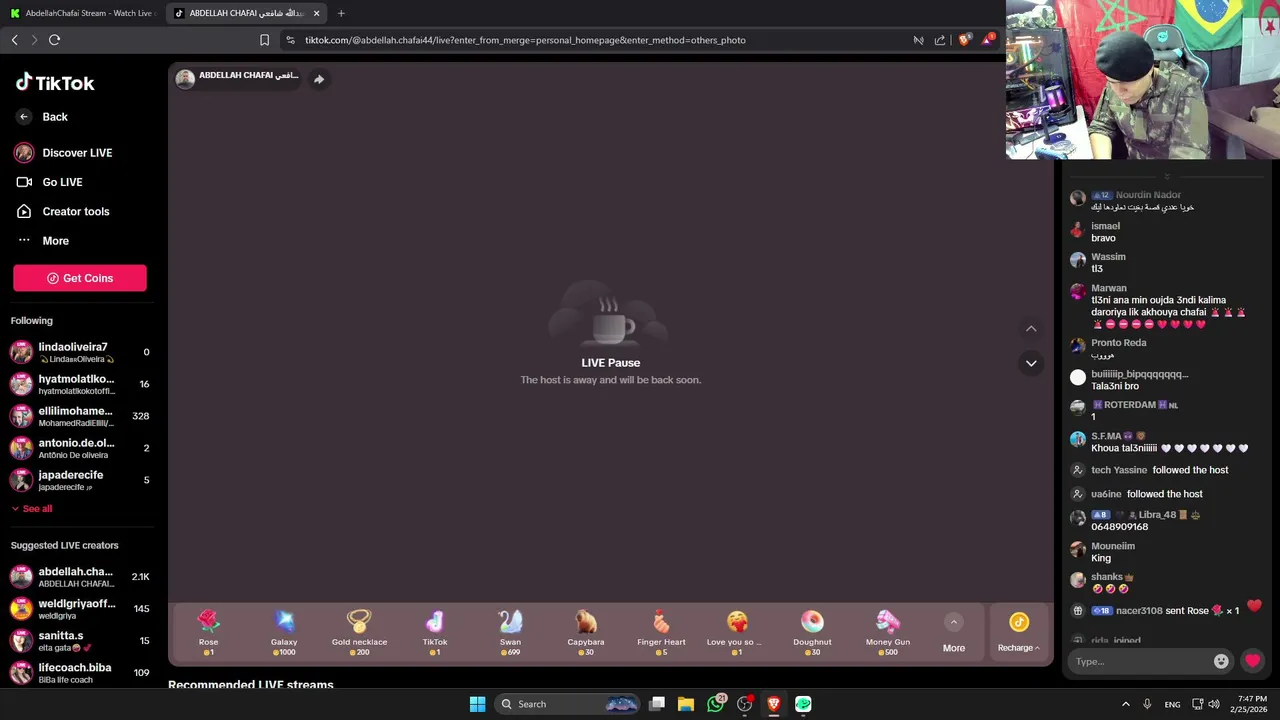The height and width of the screenshot is (720, 1280).
Task: Send the Money Gun gift
Action: click(x=888, y=633)
